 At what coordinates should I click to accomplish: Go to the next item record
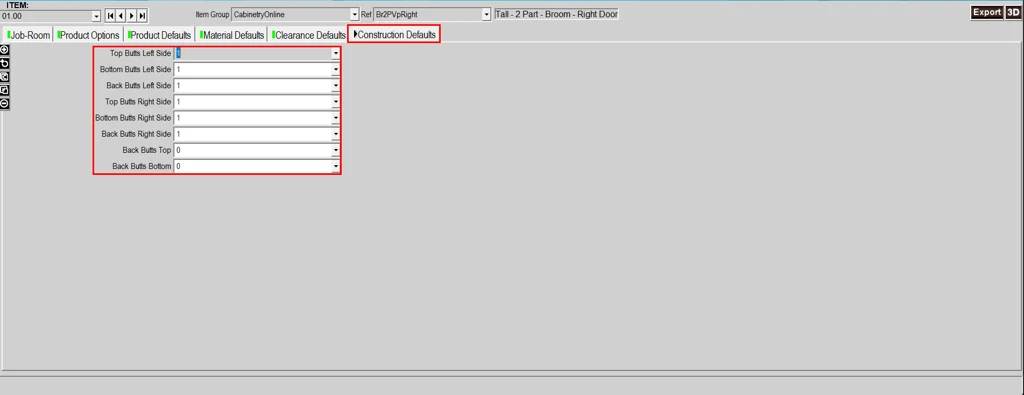click(132, 15)
